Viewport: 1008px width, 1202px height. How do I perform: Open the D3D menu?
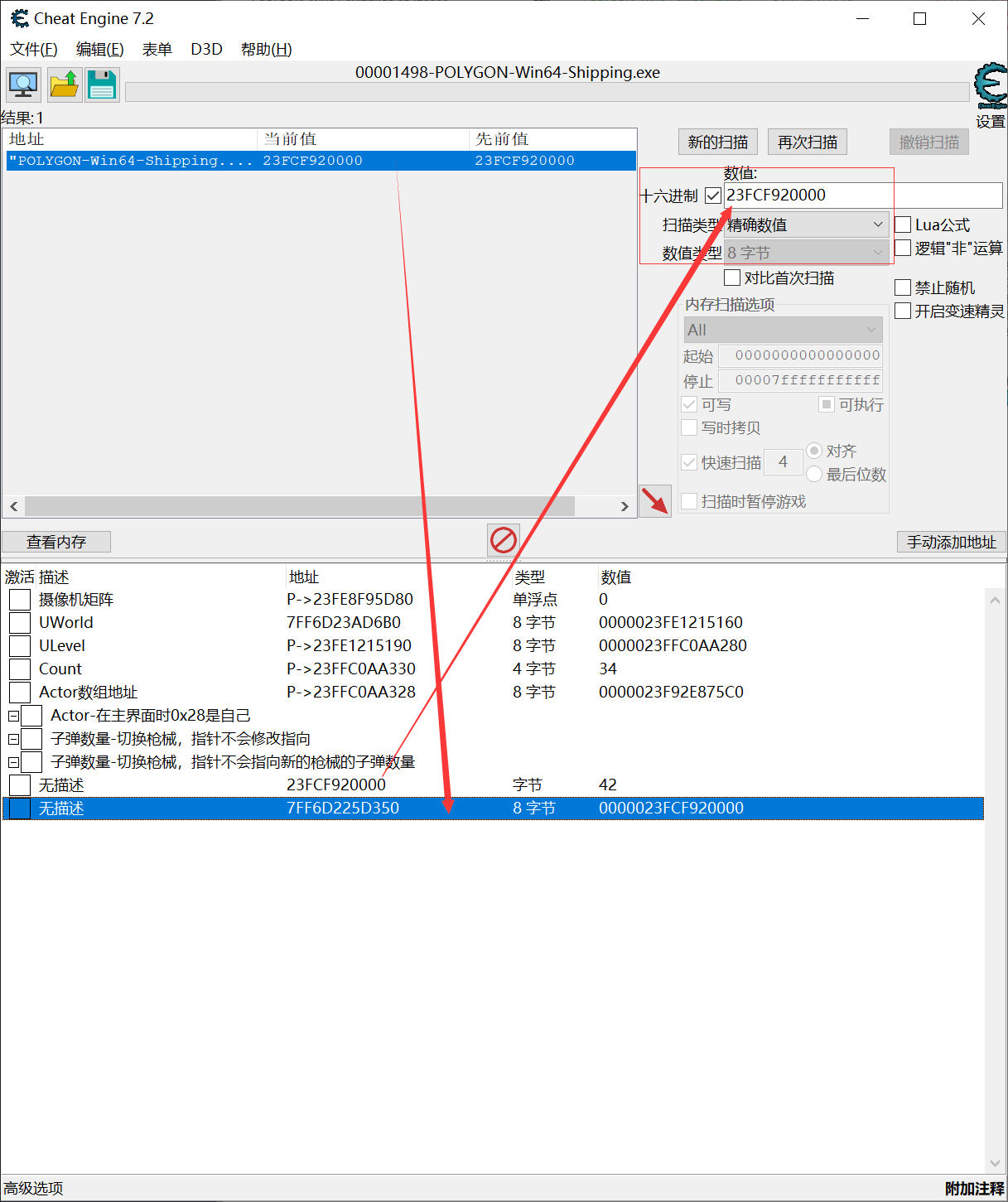coord(206,50)
